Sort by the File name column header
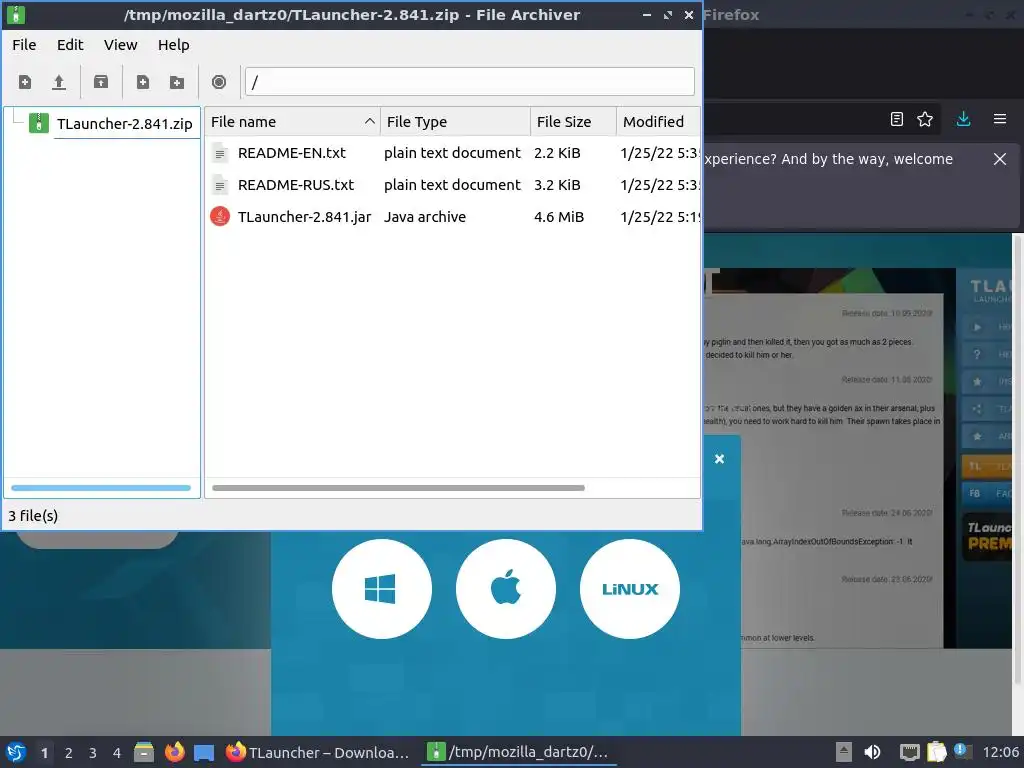The width and height of the screenshot is (1024, 768). point(292,121)
